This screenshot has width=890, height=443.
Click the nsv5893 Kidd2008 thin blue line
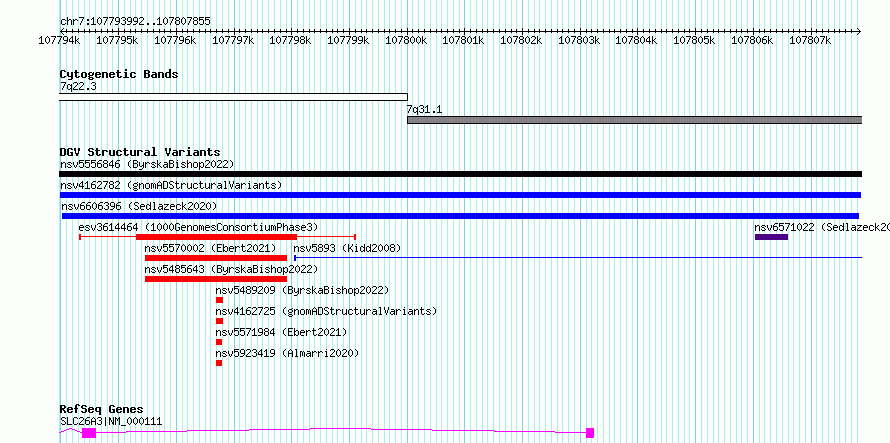[x=578, y=258]
